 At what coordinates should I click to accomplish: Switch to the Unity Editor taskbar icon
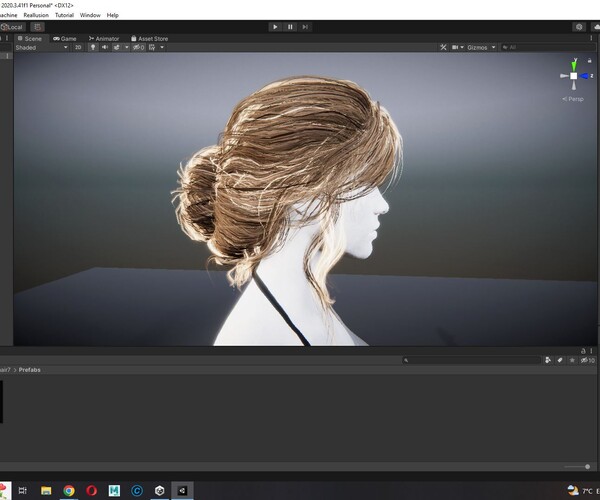182,490
